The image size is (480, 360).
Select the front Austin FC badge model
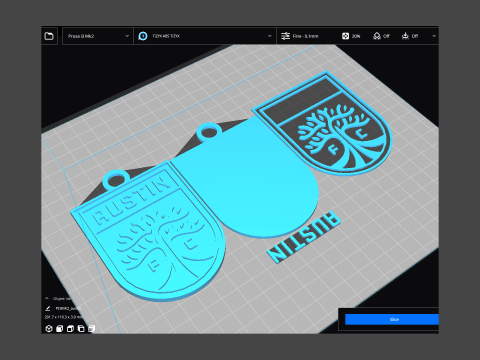[x=147, y=233]
